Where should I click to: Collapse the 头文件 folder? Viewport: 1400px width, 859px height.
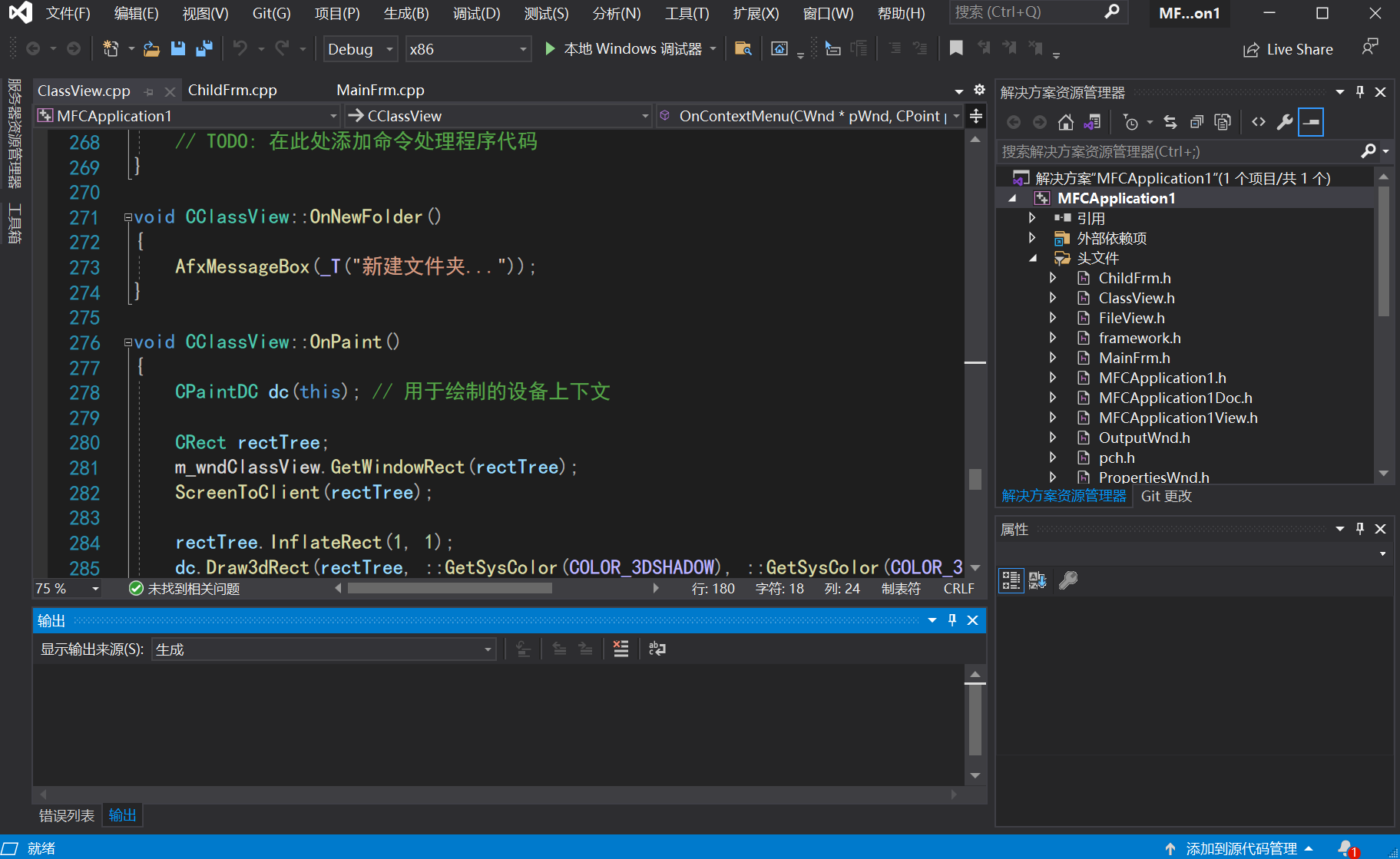click(x=1033, y=258)
